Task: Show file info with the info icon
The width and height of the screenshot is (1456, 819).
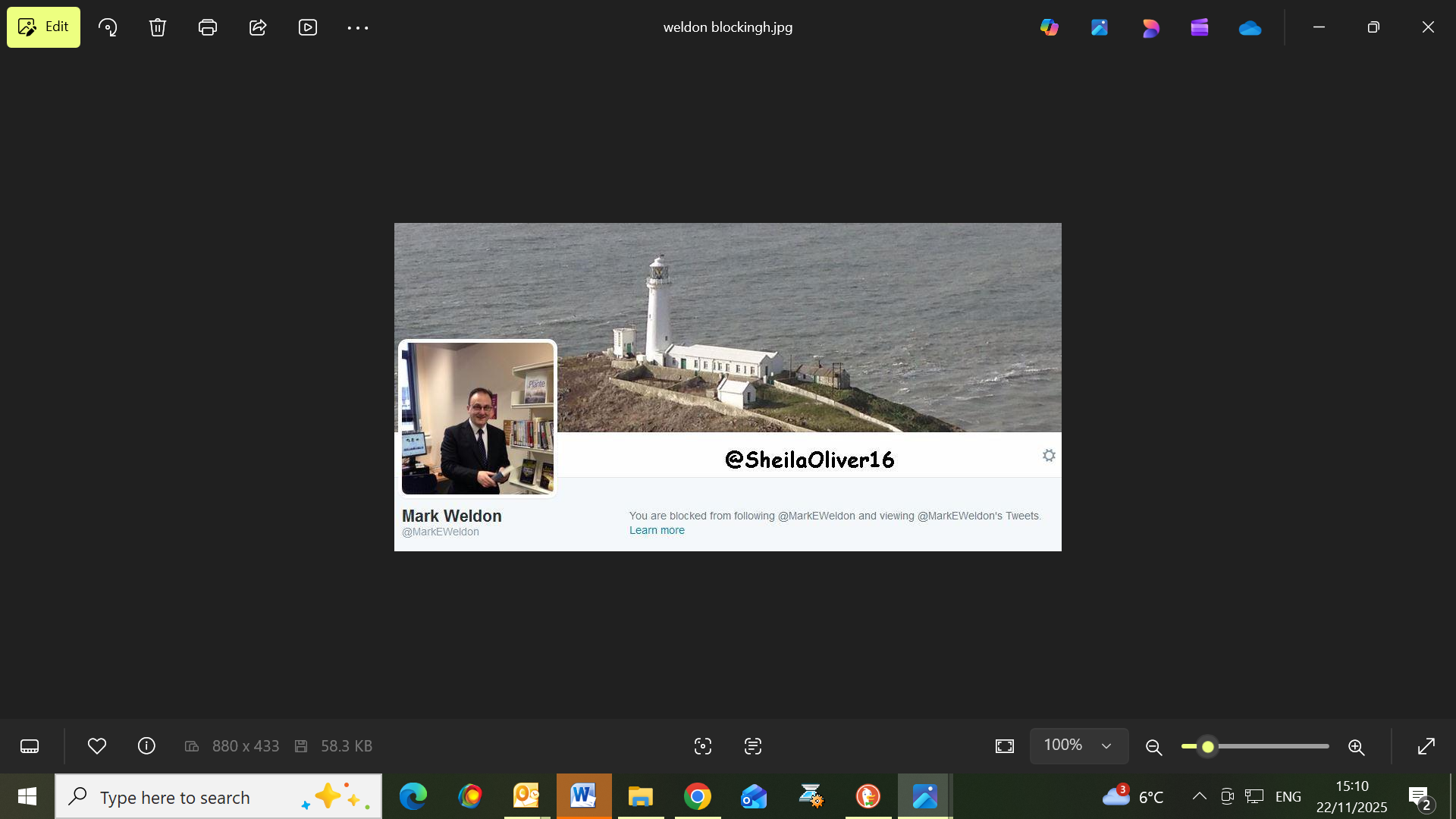Action: click(x=146, y=746)
